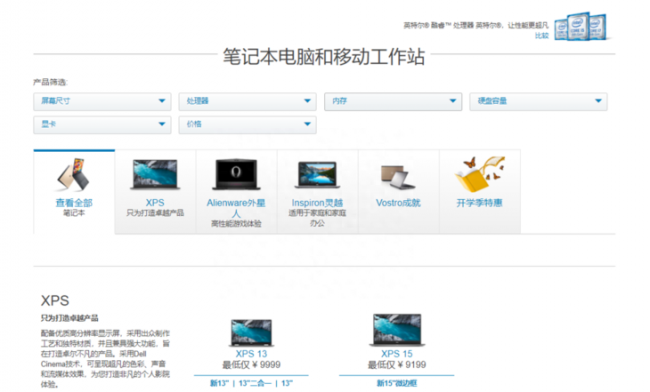Screen dimensions: 650x392
Task: Click the 只为打造卓越产品 subtitle under XPS heading
Action: [70, 318]
